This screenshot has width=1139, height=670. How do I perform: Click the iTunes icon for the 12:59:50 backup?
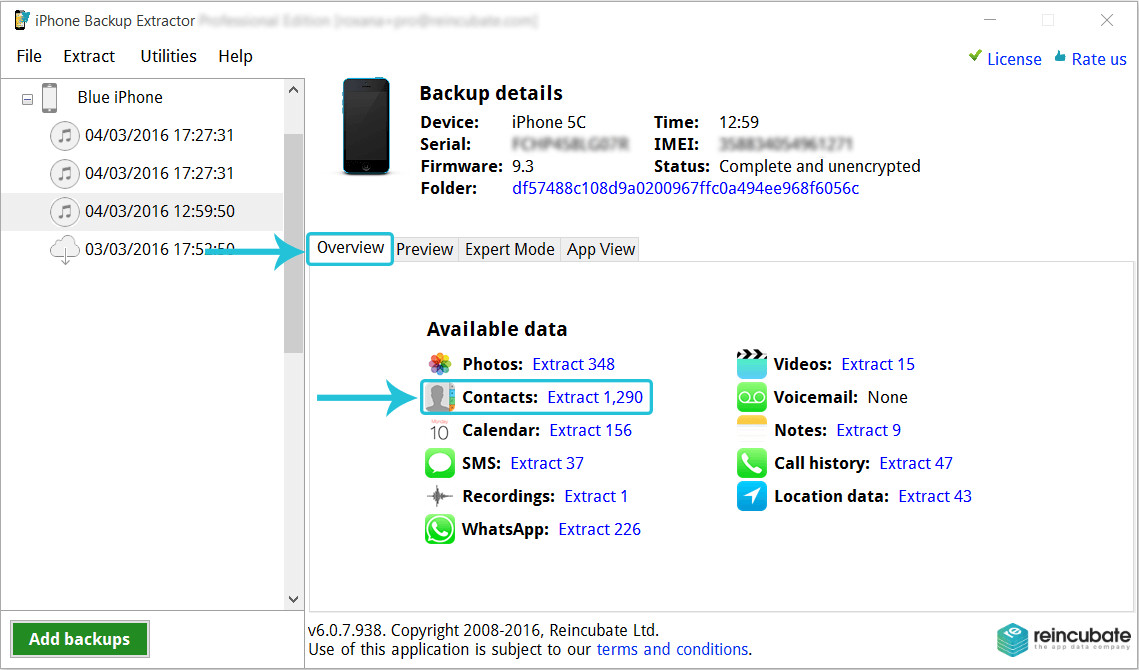pyautogui.click(x=65, y=211)
